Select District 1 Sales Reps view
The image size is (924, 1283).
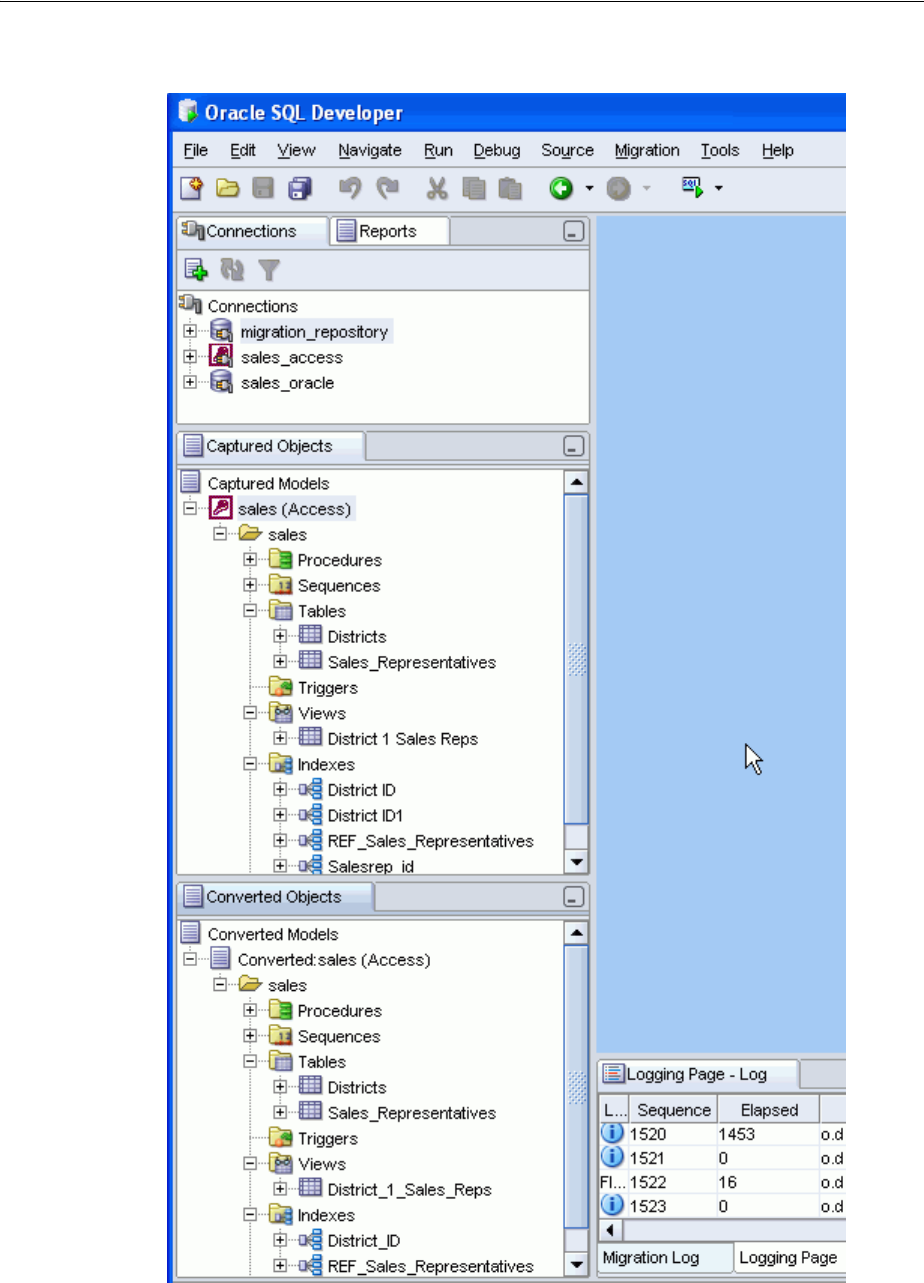403,739
